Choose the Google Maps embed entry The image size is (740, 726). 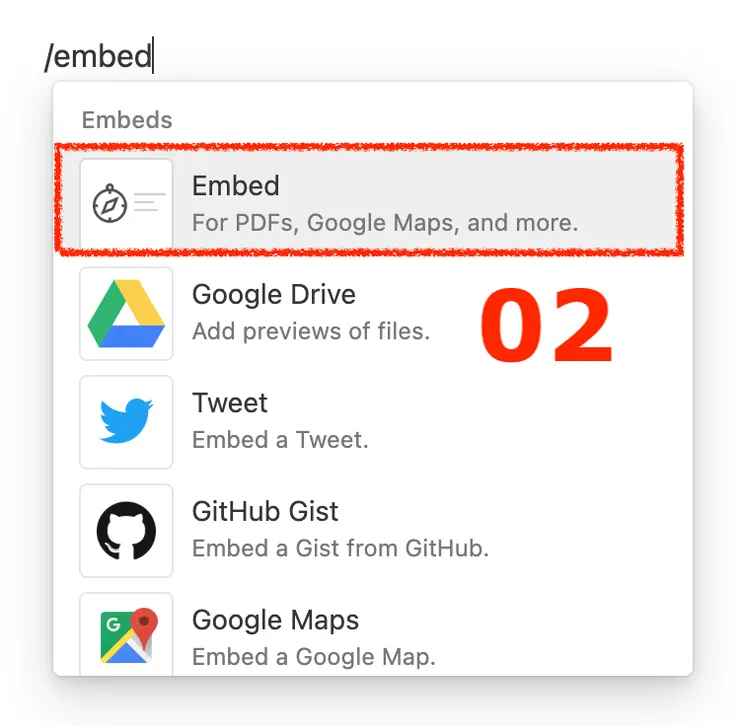[x=275, y=620]
